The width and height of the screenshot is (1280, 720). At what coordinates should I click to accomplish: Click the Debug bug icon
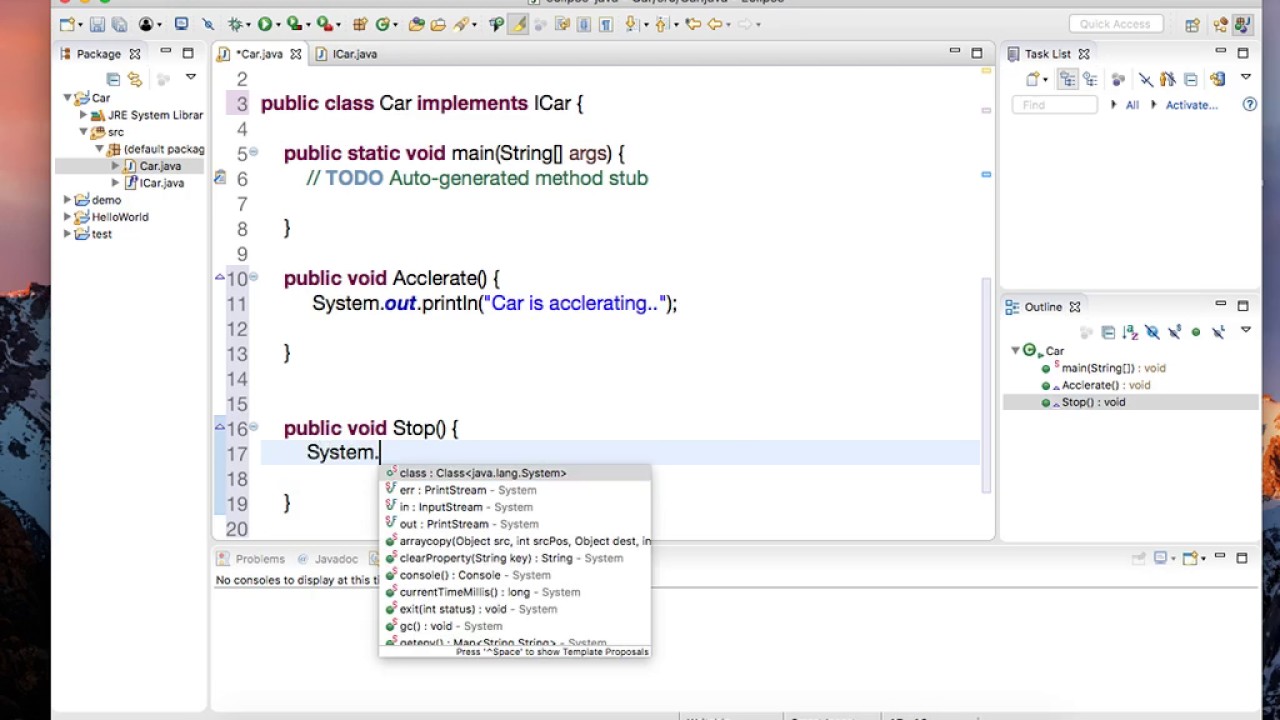[238, 24]
